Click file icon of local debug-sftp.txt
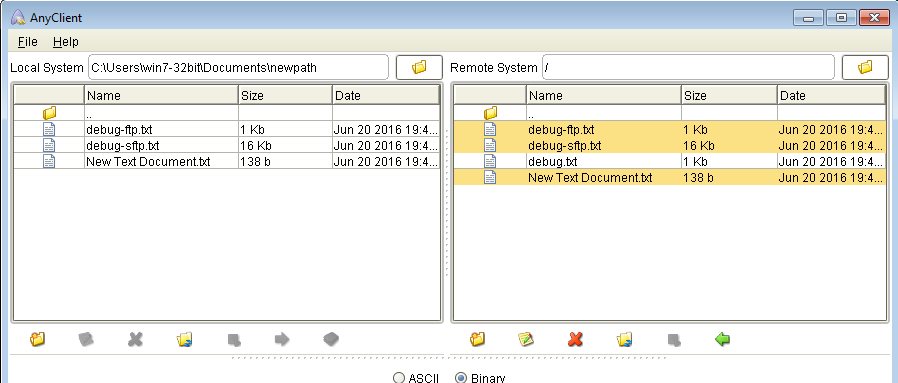The height and width of the screenshot is (383, 898). pos(49,145)
